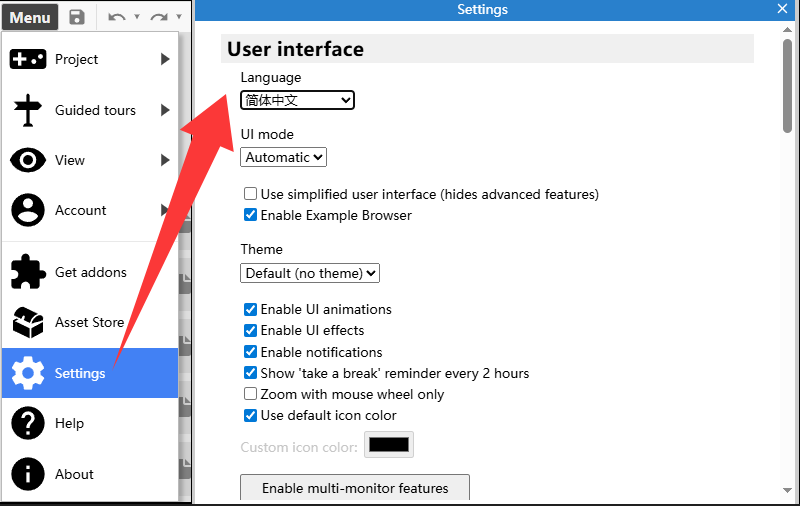
Task: Expand the View submenu arrow
Action: [165, 160]
